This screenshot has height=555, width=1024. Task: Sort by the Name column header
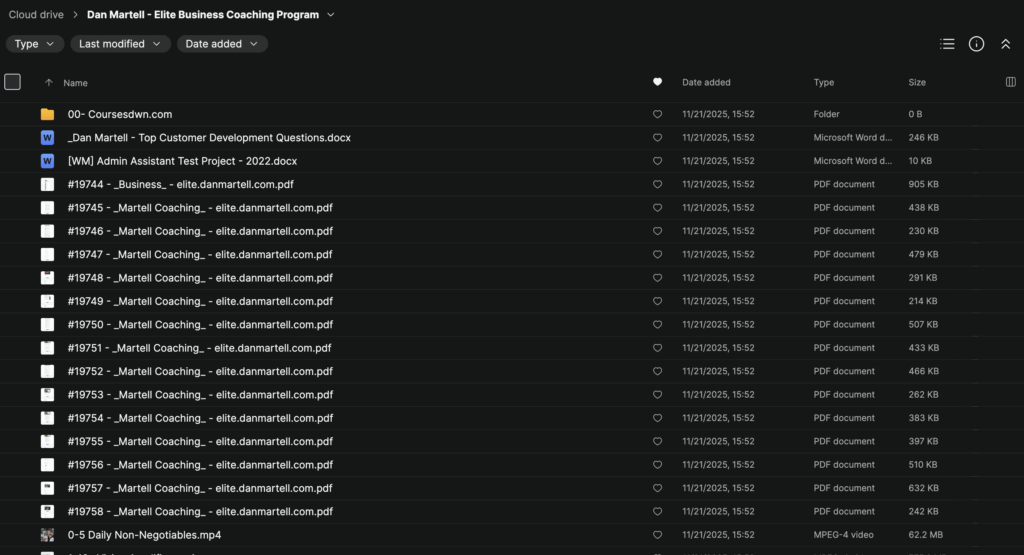coord(75,83)
